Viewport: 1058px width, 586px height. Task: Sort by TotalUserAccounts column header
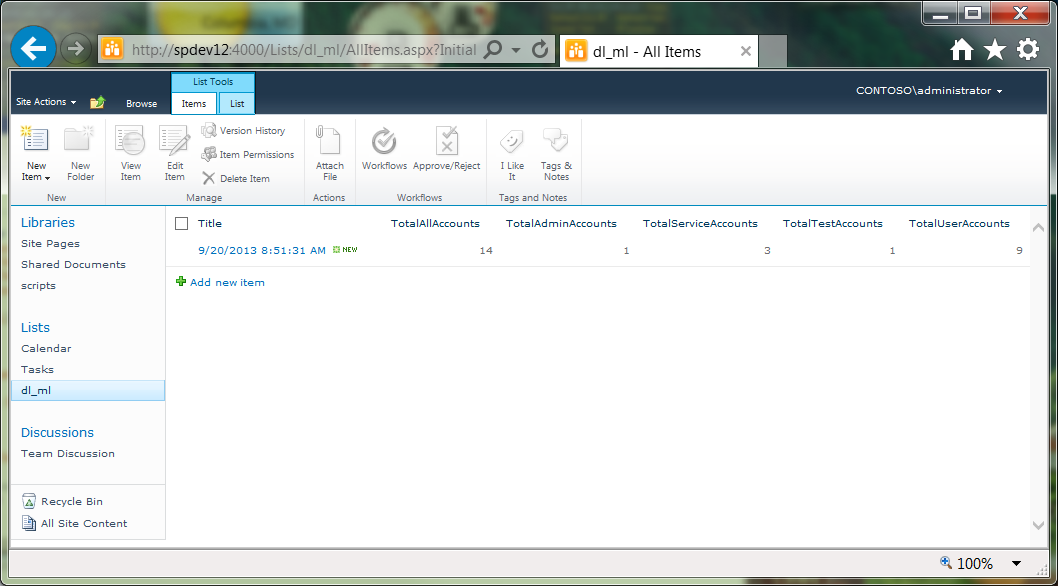point(959,223)
